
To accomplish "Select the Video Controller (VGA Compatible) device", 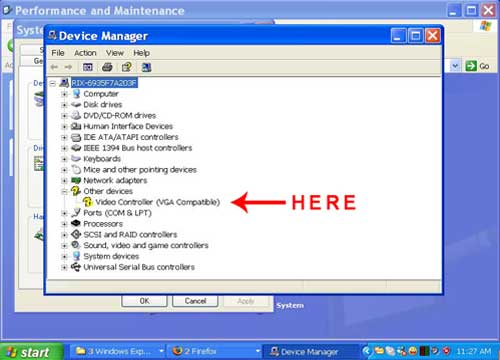I will point(157,202).
